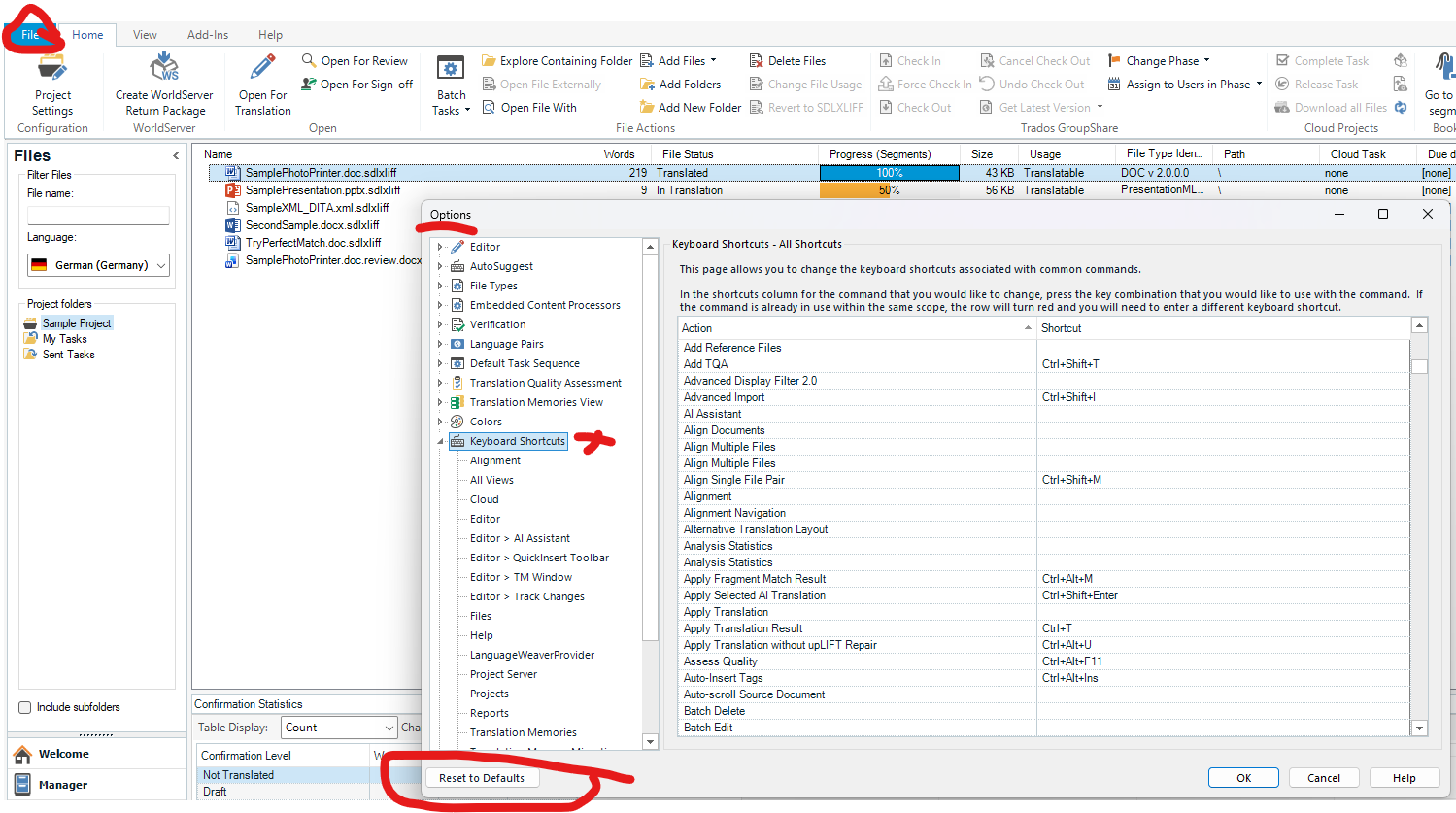
Task: Click the shortcut cell for Add TQA
Action: (x=1223, y=364)
